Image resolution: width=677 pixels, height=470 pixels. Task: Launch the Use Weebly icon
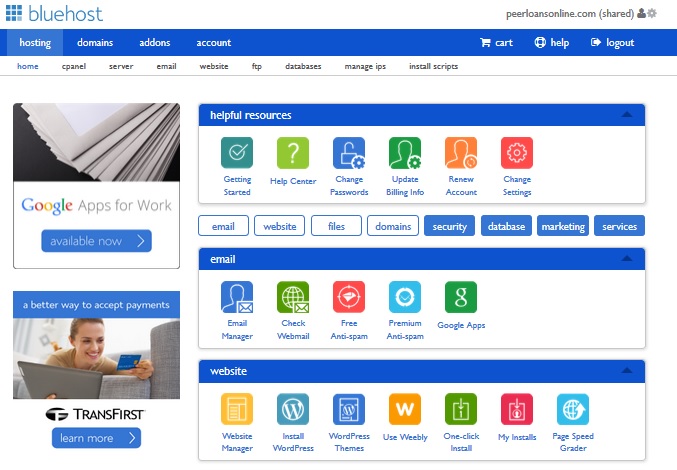tap(405, 409)
